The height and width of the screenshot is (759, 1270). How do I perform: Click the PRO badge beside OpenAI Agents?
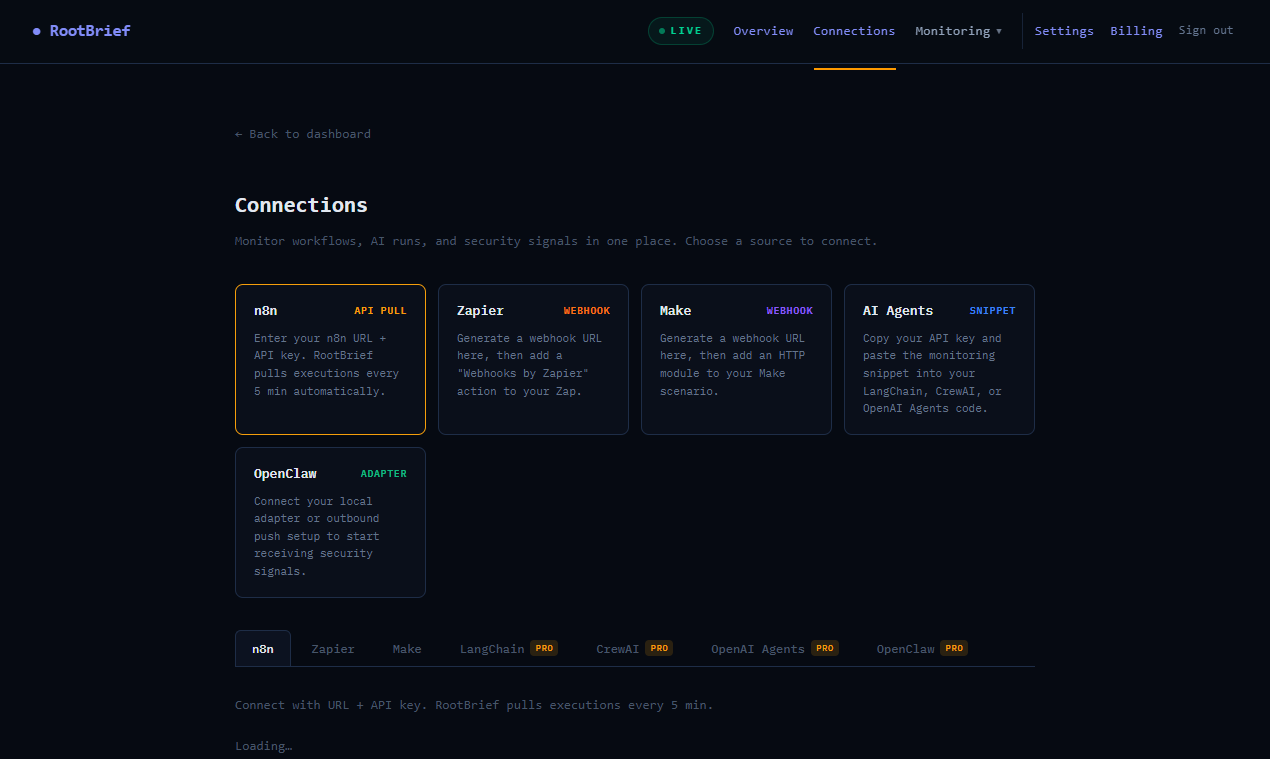pos(825,648)
